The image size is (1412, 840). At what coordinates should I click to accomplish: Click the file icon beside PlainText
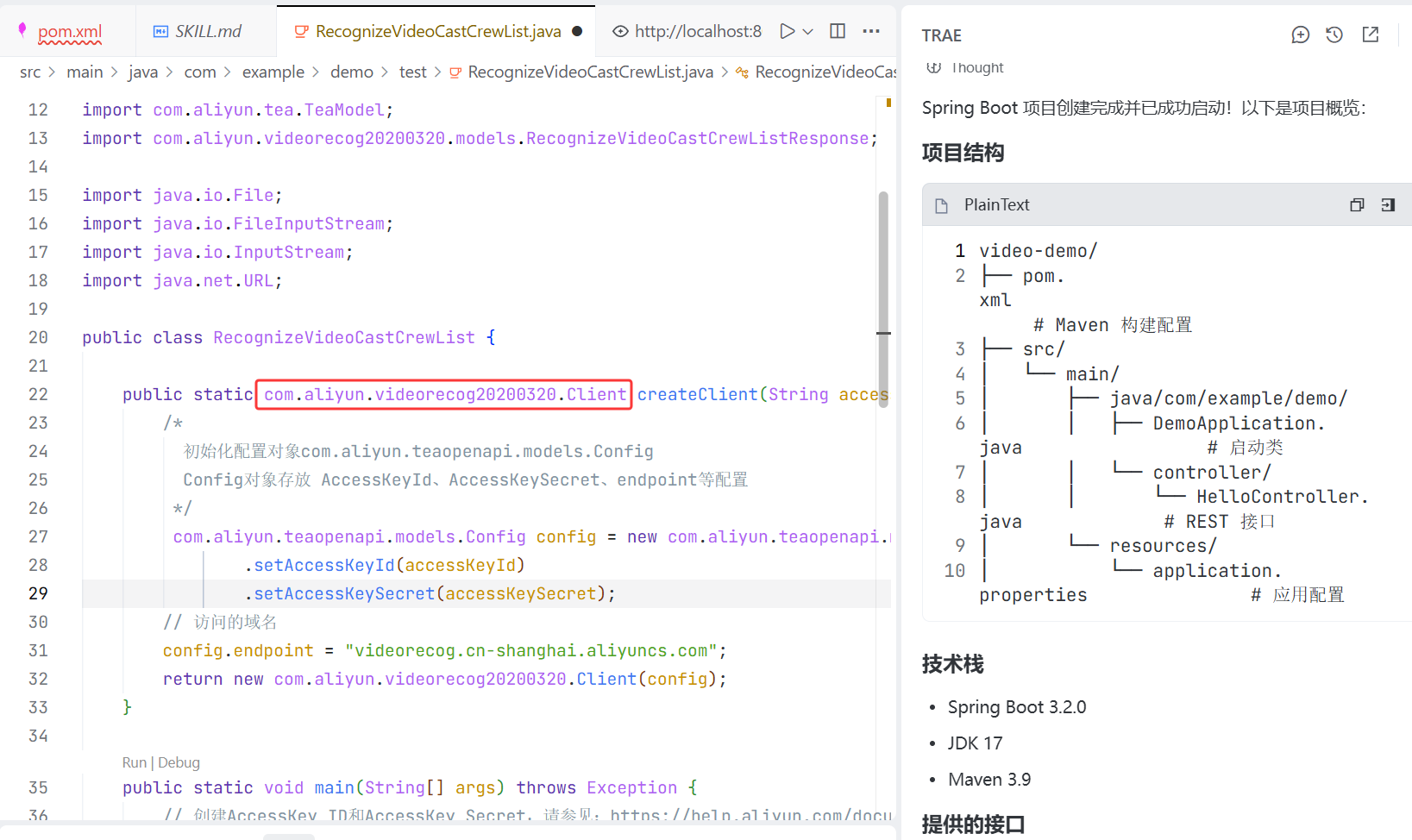(942, 205)
